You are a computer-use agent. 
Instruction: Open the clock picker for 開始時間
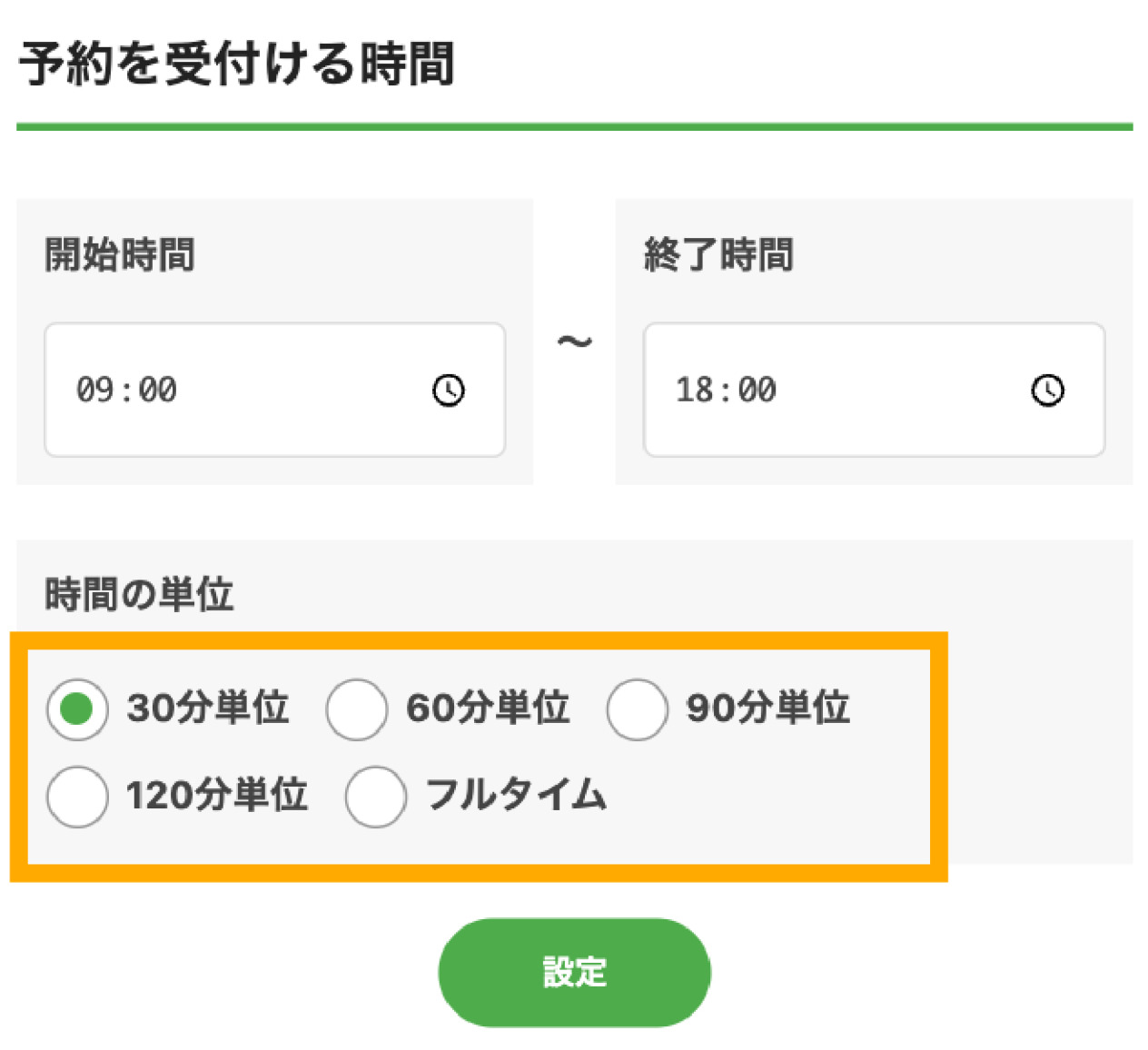pyautogui.click(x=448, y=391)
